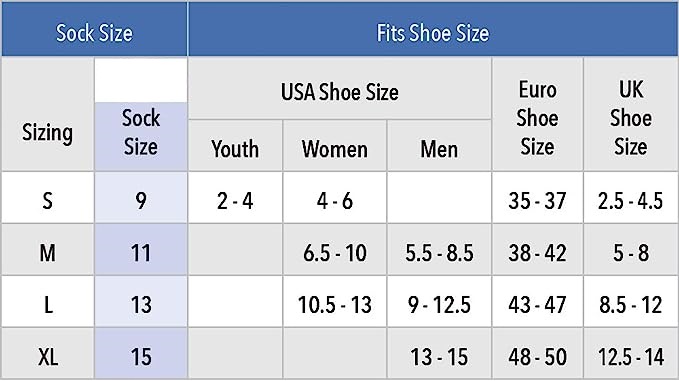Click sock size 13 cell
This screenshot has width=679, height=381.
pos(141,305)
